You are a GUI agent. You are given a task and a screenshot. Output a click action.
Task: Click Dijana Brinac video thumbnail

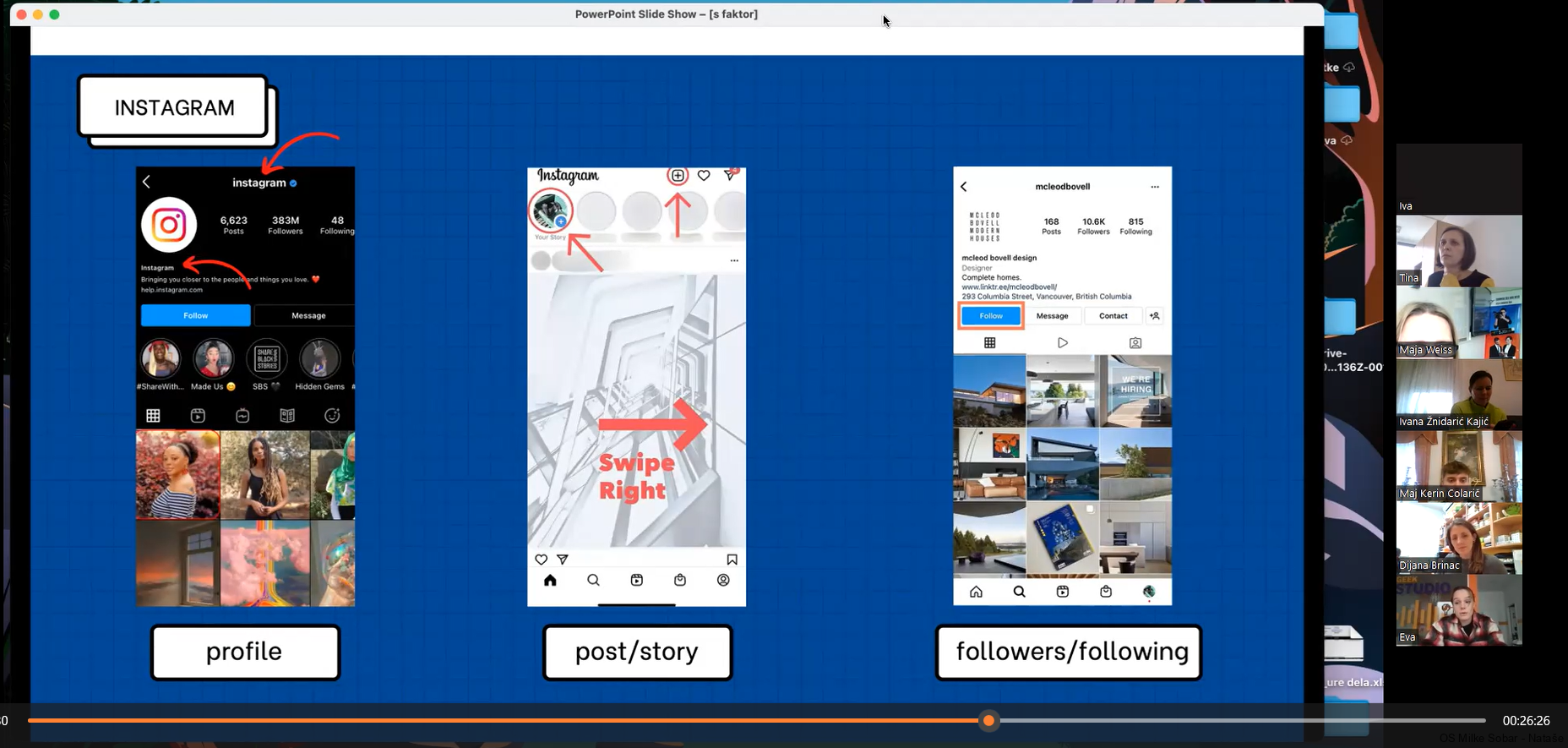click(x=1459, y=538)
